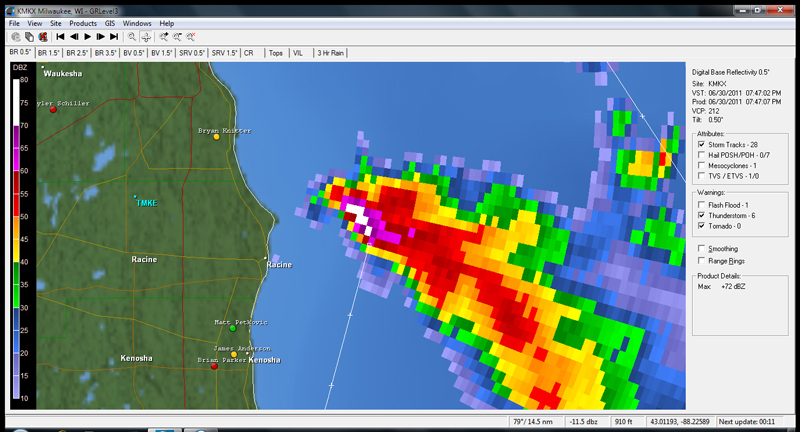Click the magnifier icon with small square
The width and height of the screenshot is (800, 432).
coord(177,37)
